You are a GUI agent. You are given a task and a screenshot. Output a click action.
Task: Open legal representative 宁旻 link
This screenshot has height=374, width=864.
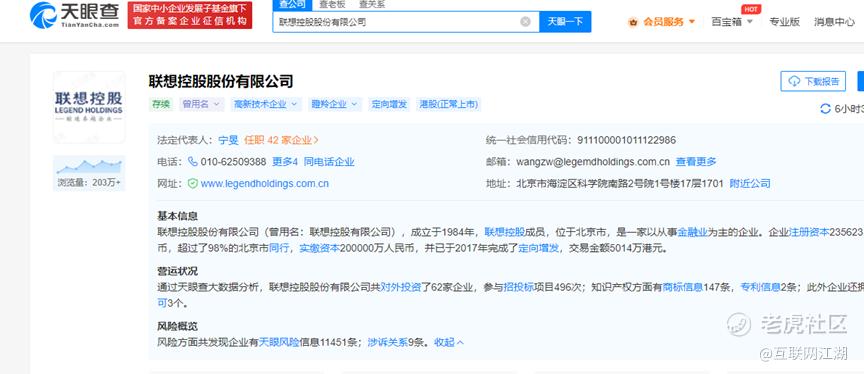coord(228,140)
